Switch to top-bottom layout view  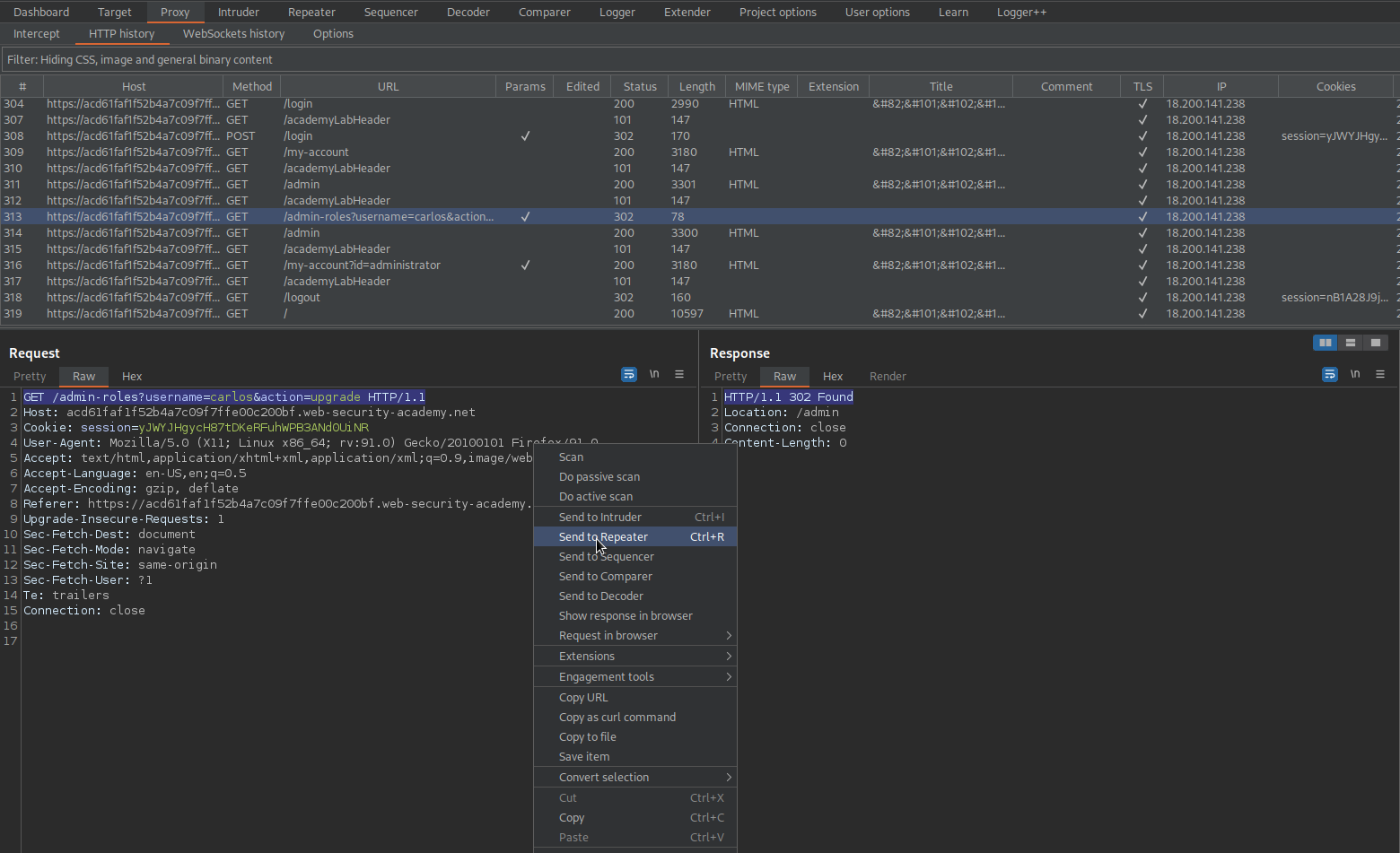click(1350, 343)
